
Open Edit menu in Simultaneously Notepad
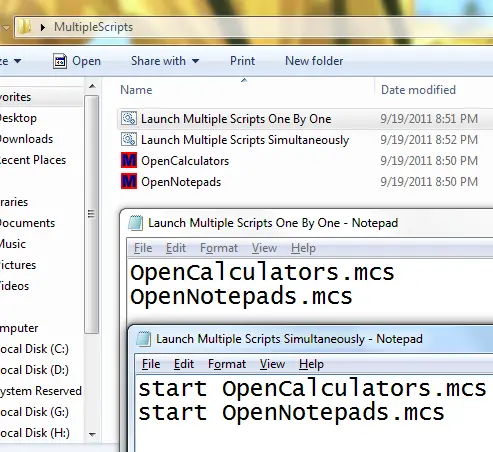tap(184, 364)
